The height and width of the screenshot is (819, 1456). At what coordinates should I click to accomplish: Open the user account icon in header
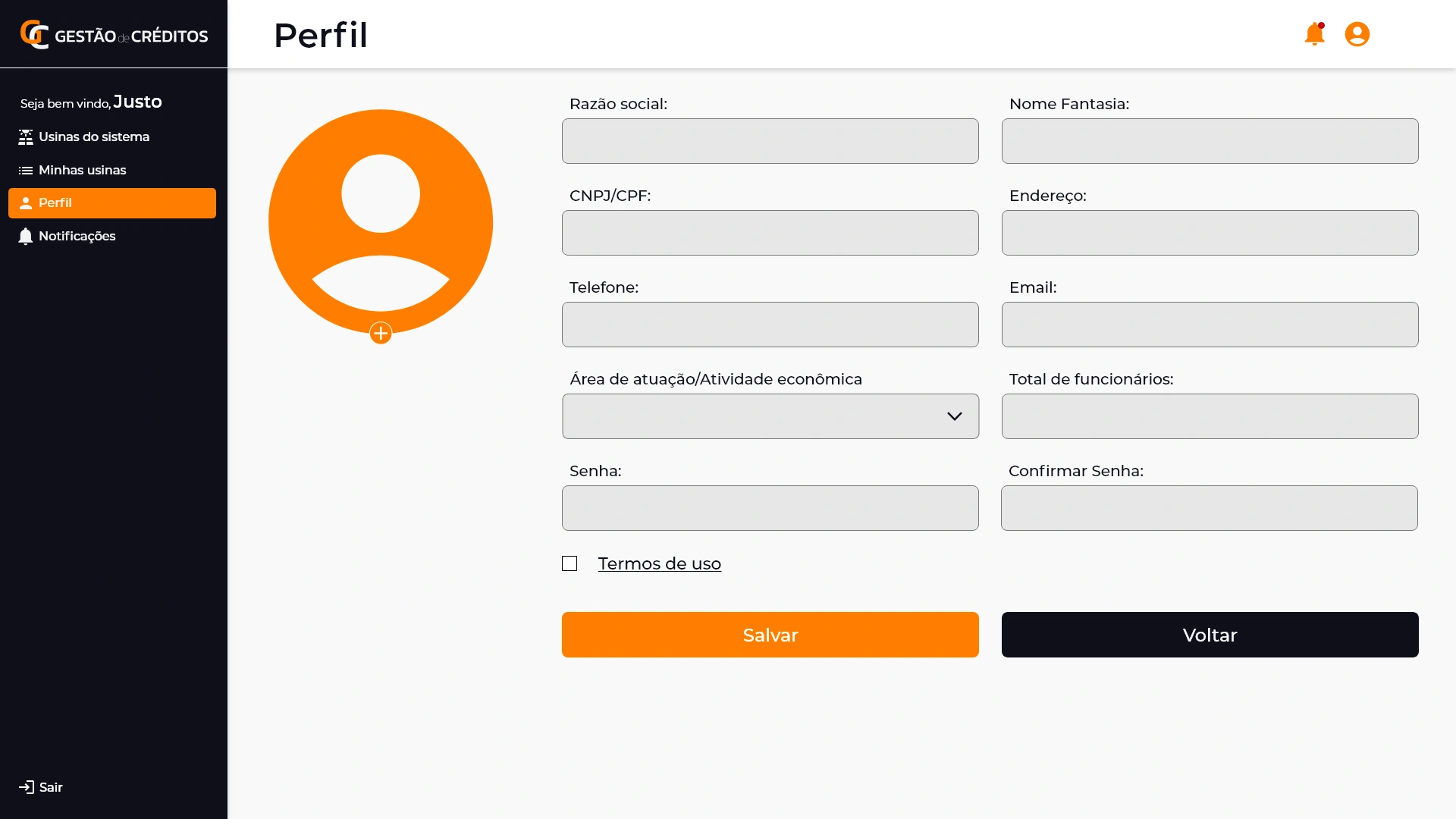pyautogui.click(x=1357, y=34)
